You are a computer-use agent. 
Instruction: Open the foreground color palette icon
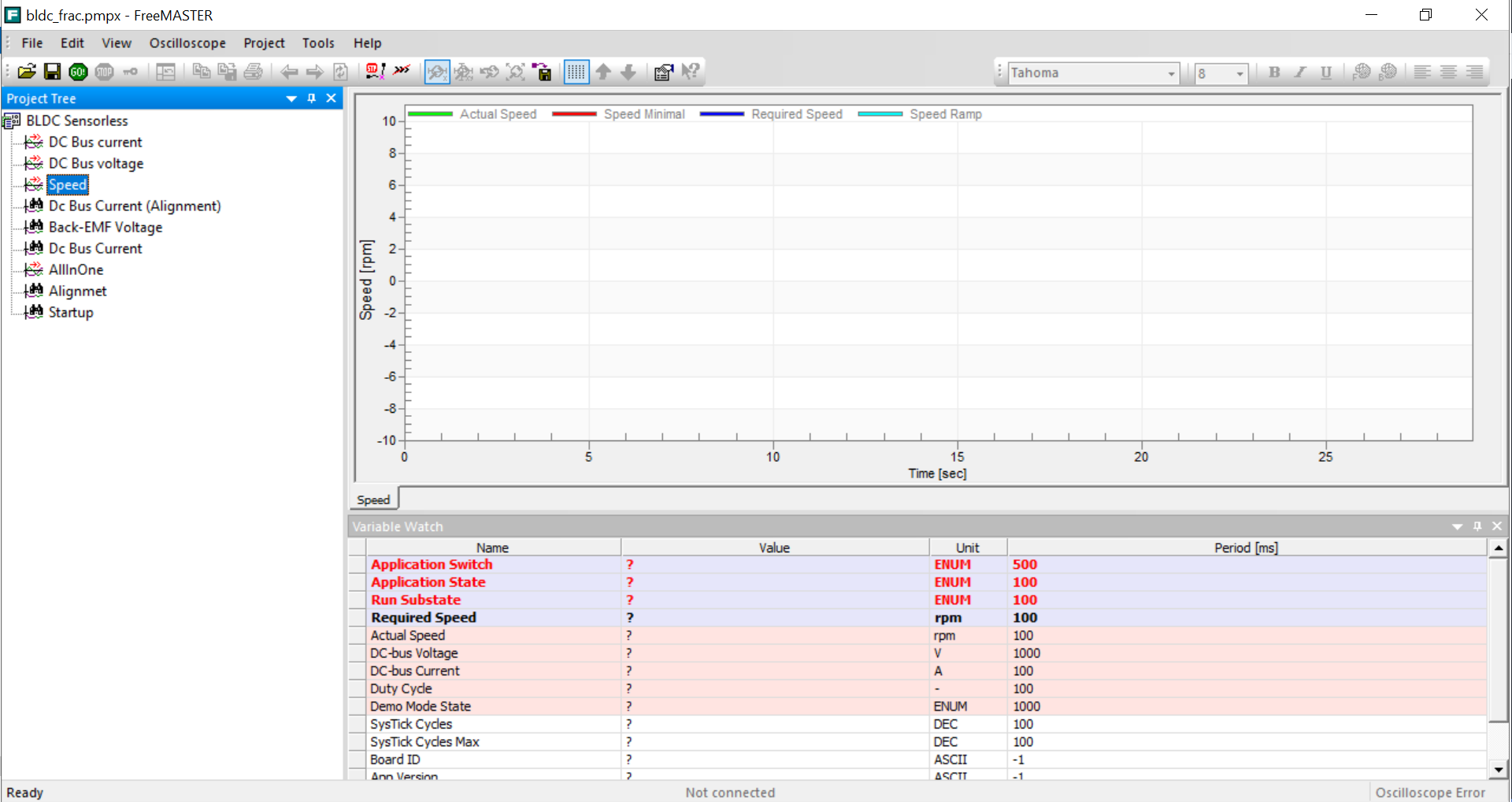[x=1362, y=72]
